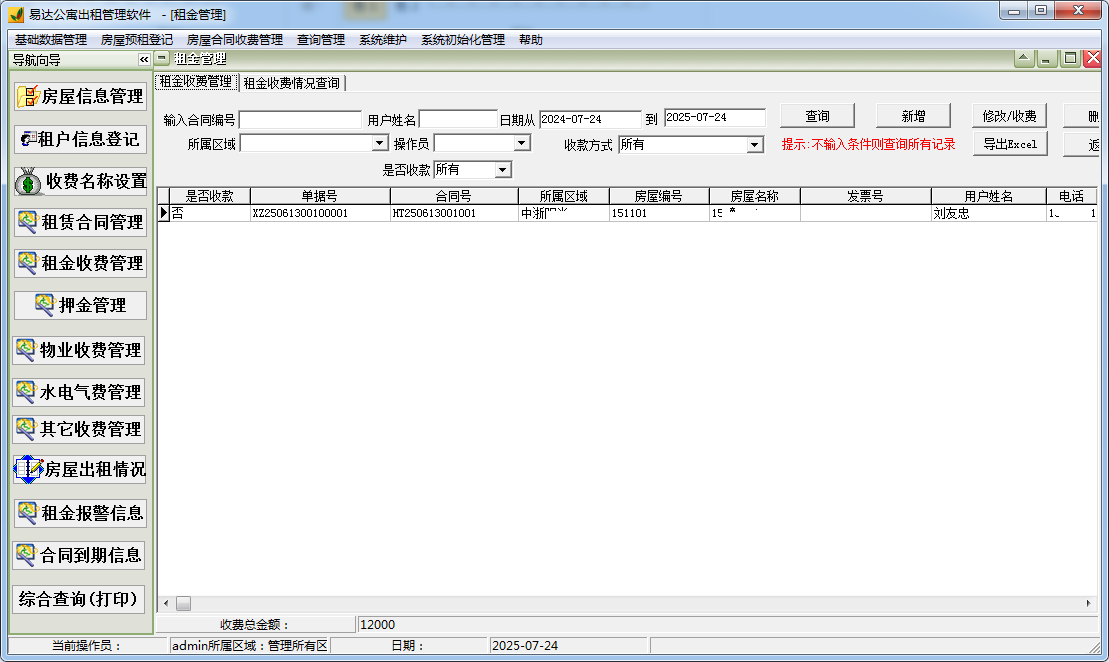Image resolution: width=1109 pixels, height=662 pixels.
Task: Open 物业收费管理 from the sidebar
Action: click(x=80, y=350)
